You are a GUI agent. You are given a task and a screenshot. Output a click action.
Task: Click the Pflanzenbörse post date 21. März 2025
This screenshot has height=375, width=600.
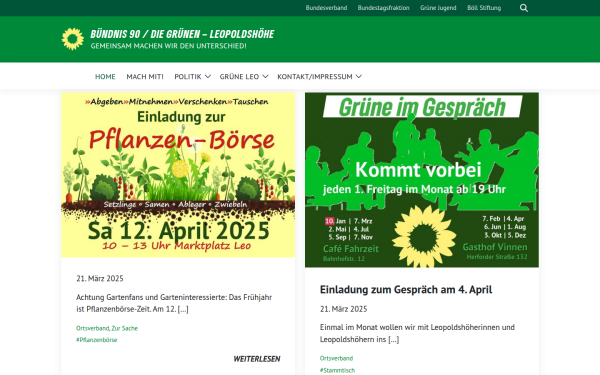[x=100, y=279]
